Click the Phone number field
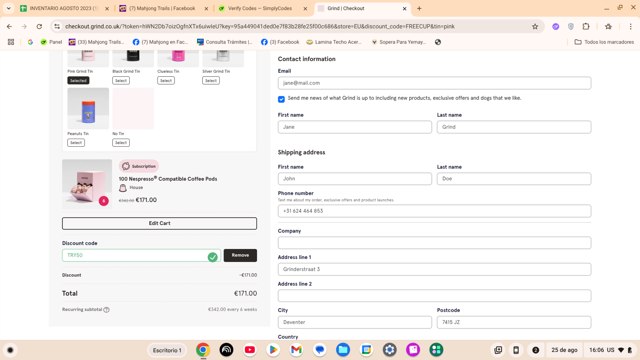640x360 pixels. [434, 211]
